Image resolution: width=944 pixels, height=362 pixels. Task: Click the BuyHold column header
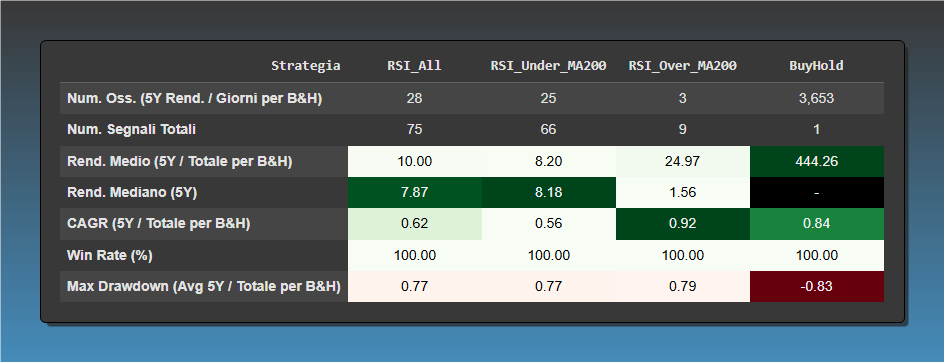(817, 66)
